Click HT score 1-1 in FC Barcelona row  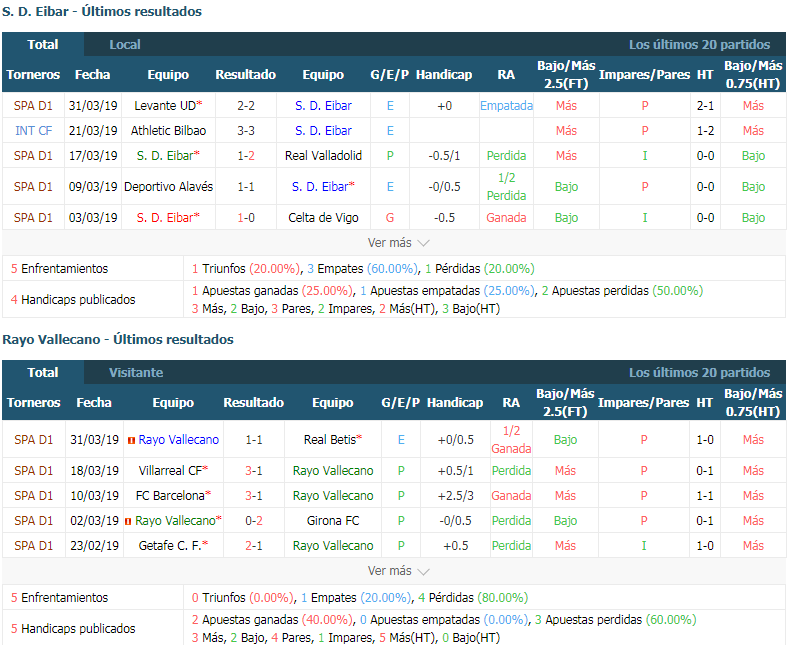click(705, 496)
